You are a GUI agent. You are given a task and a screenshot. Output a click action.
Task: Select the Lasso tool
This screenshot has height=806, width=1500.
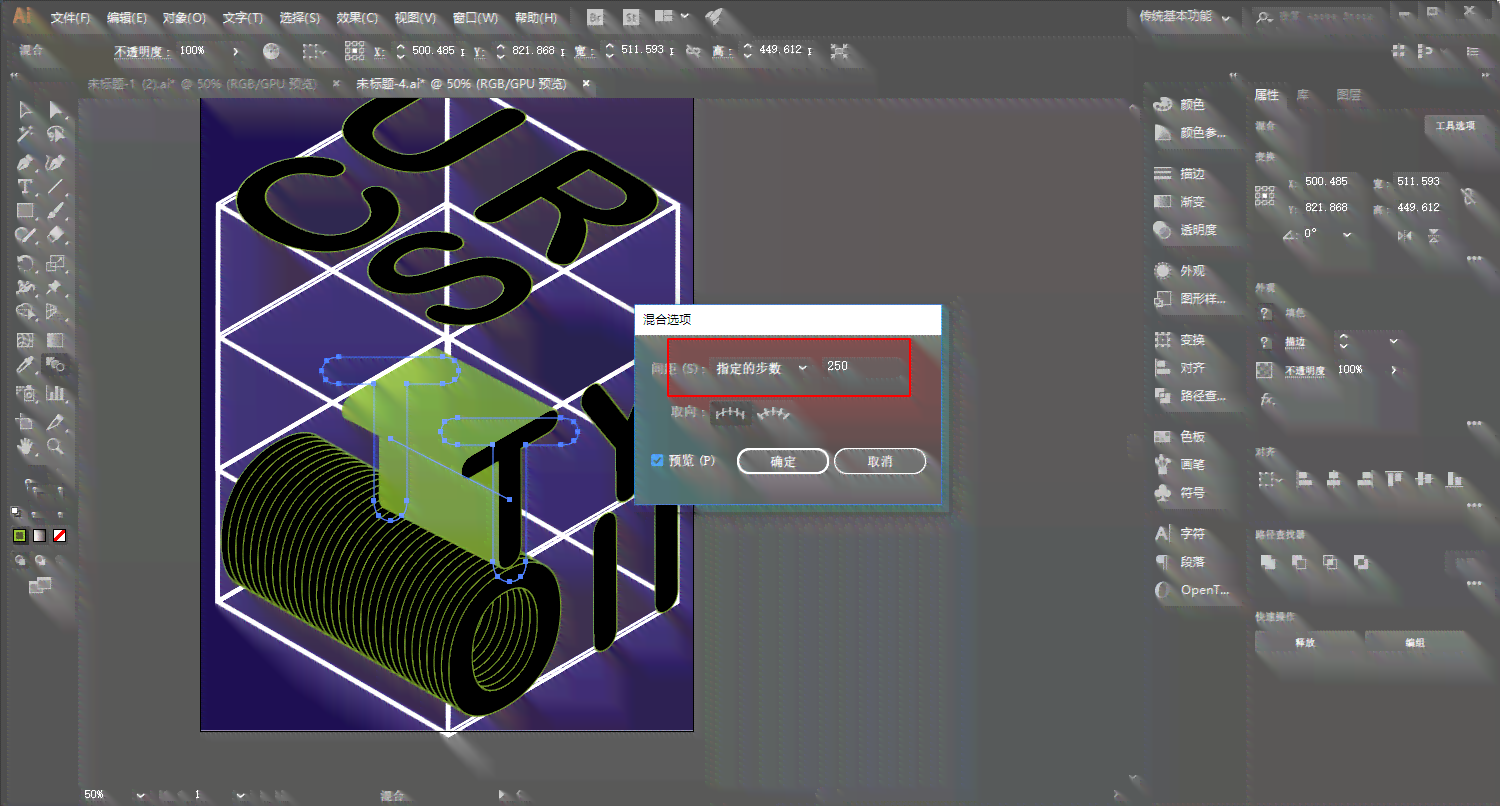[x=57, y=135]
